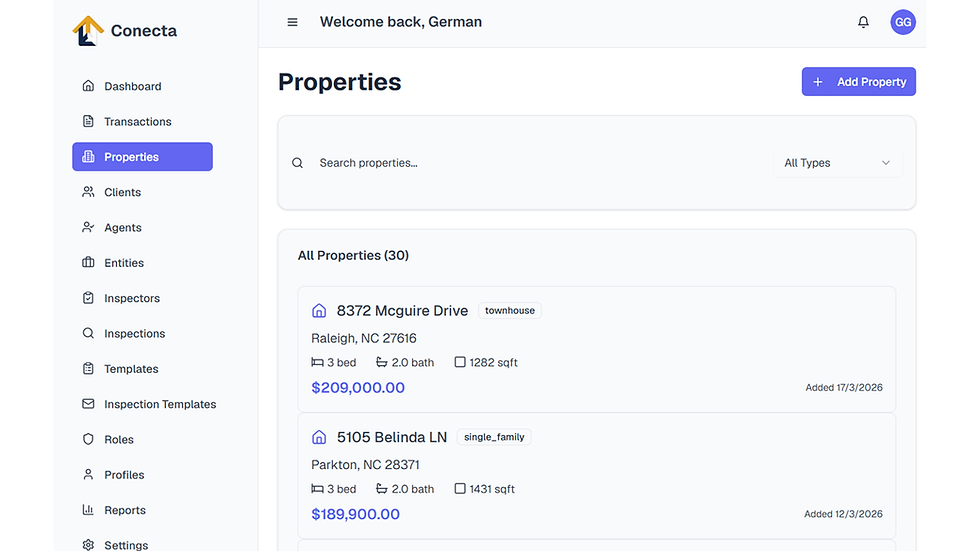Click the Profiles person icon
The height and width of the screenshot is (551, 980).
pyautogui.click(x=88, y=474)
